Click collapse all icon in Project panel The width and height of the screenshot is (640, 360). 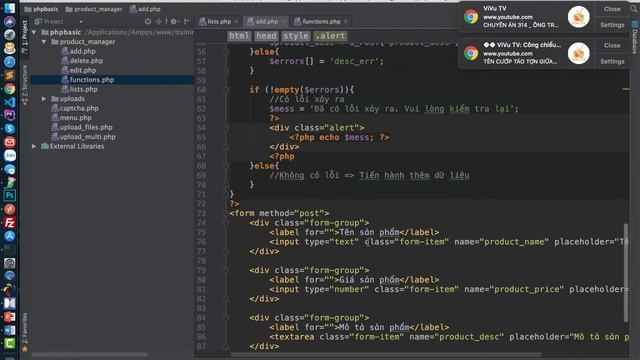click(x=158, y=21)
